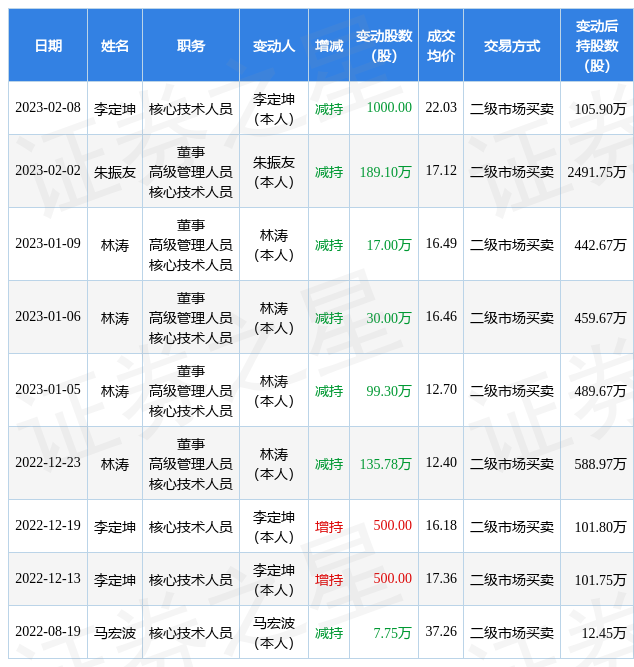
Task: Click 李定坤(本人) in the 2022-12-19 row
Action: 274,527
